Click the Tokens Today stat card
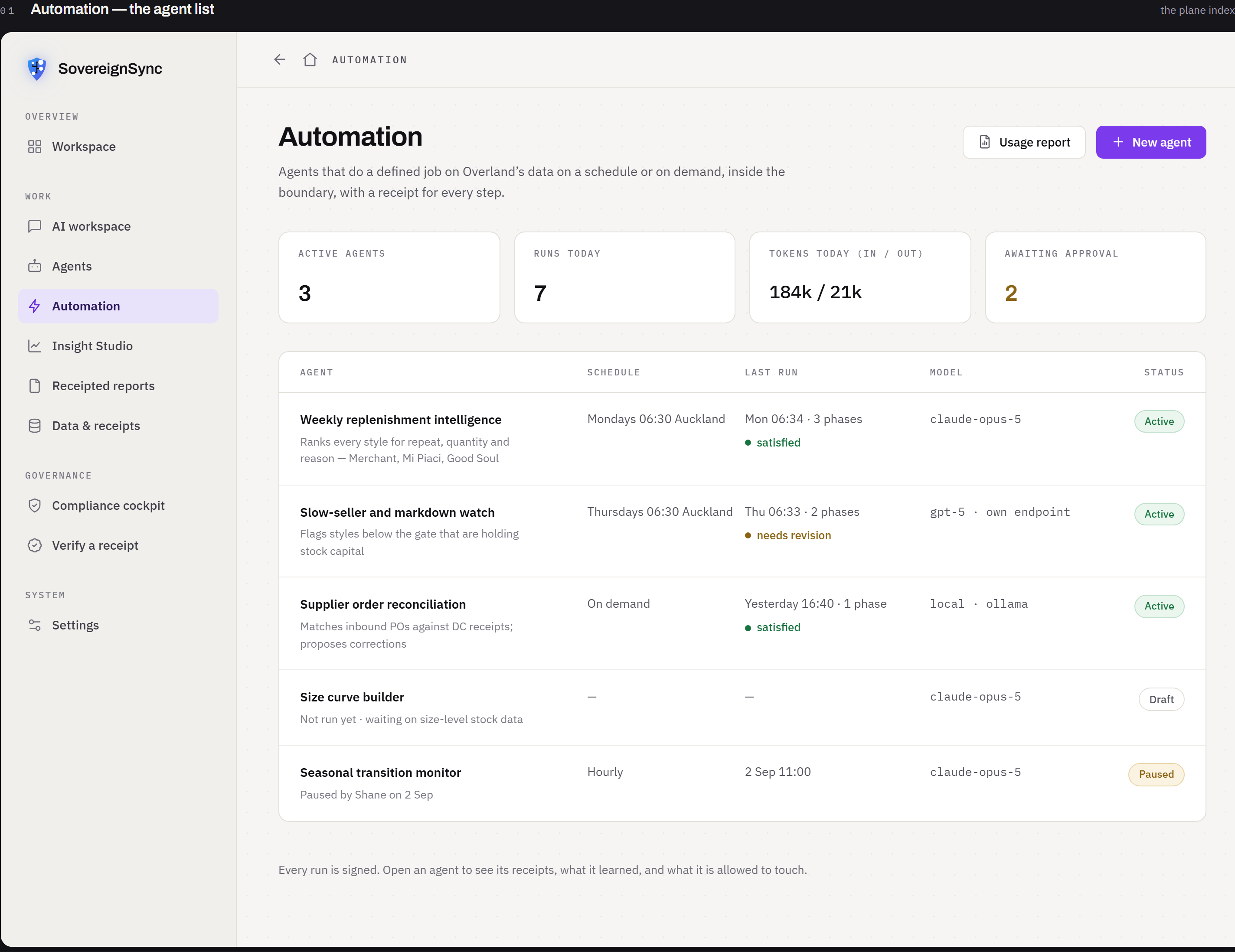This screenshot has height=952, width=1235. tap(859, 277)
